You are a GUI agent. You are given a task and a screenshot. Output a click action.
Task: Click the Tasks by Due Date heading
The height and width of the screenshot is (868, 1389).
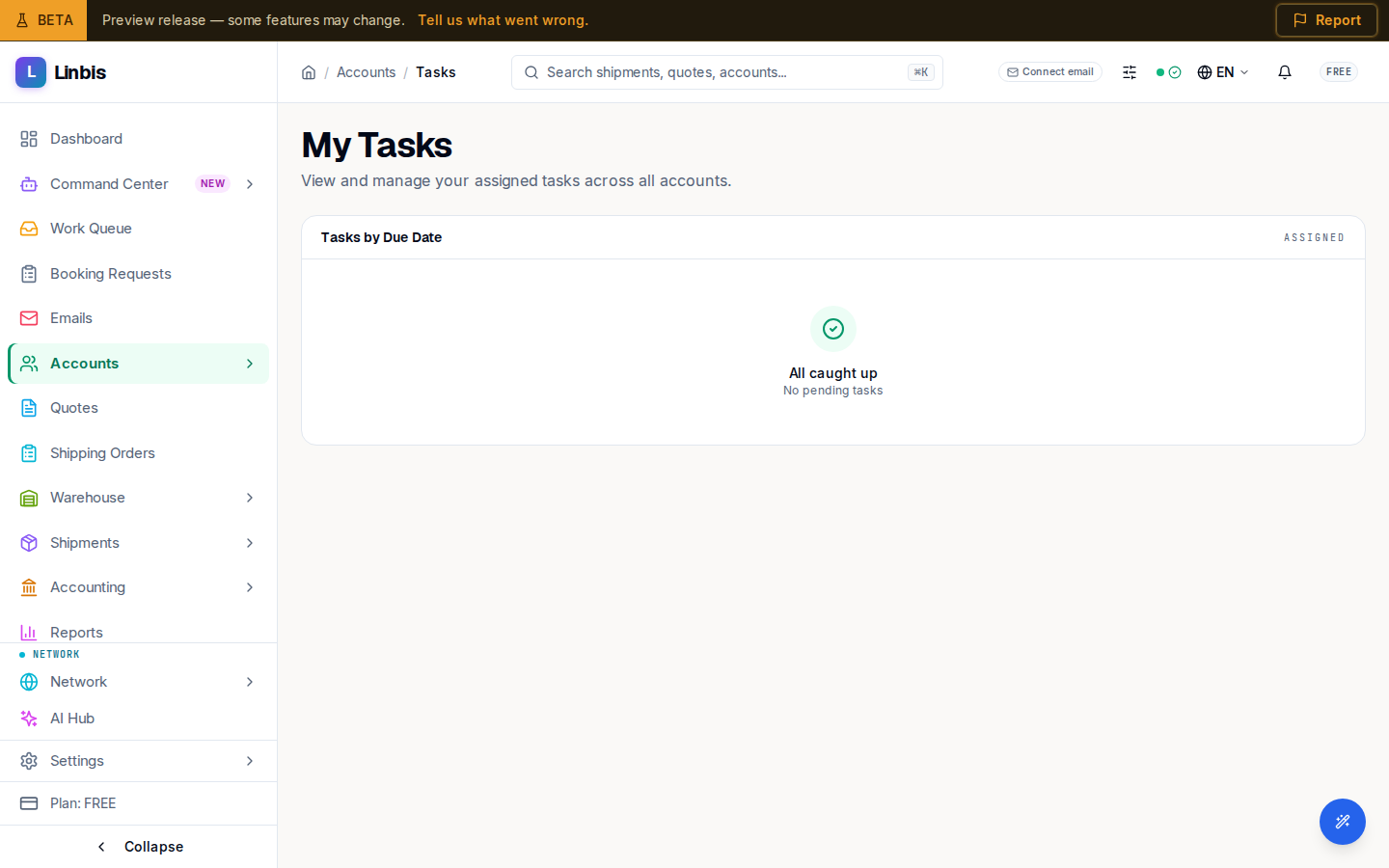point(381,237)
